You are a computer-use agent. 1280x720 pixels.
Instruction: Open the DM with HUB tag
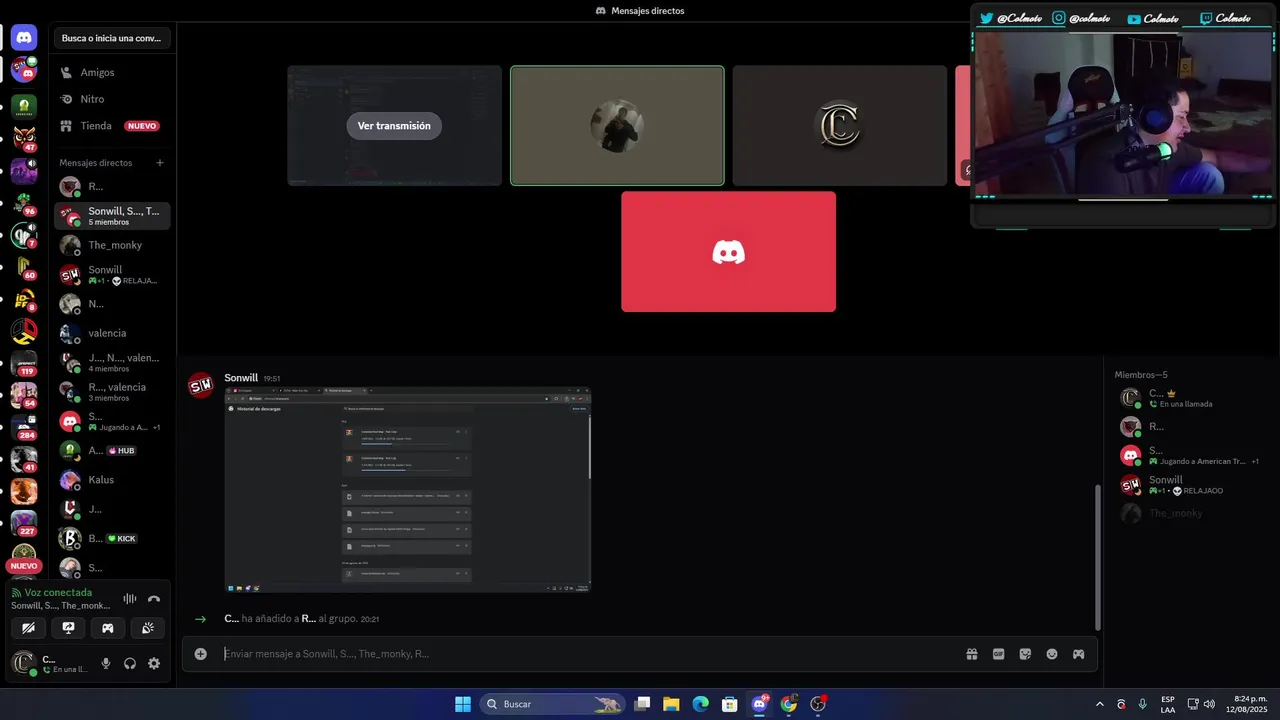112,451
